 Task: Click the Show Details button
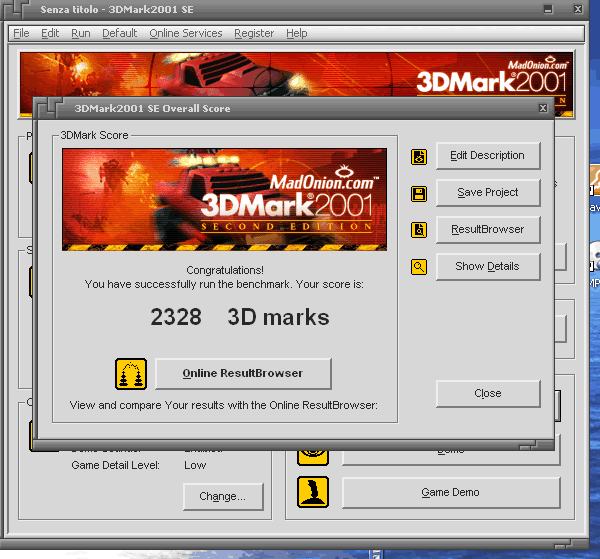488,266
